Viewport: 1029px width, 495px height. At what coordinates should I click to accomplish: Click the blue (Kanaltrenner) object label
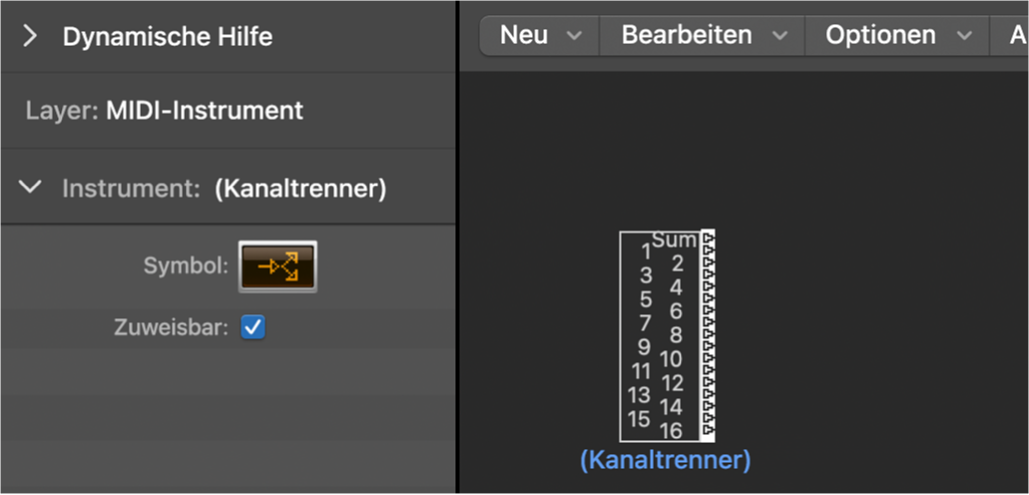(665, 460)
